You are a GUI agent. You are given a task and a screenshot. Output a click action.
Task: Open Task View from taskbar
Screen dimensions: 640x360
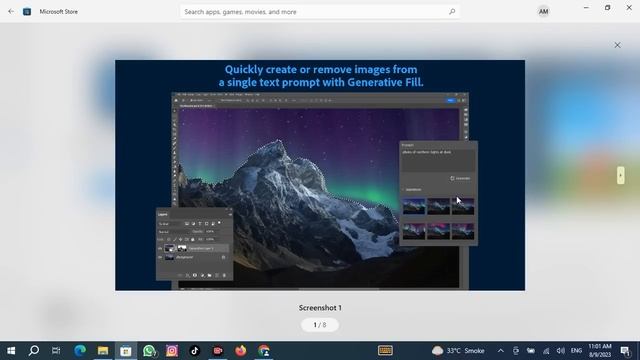coord(56,351)
